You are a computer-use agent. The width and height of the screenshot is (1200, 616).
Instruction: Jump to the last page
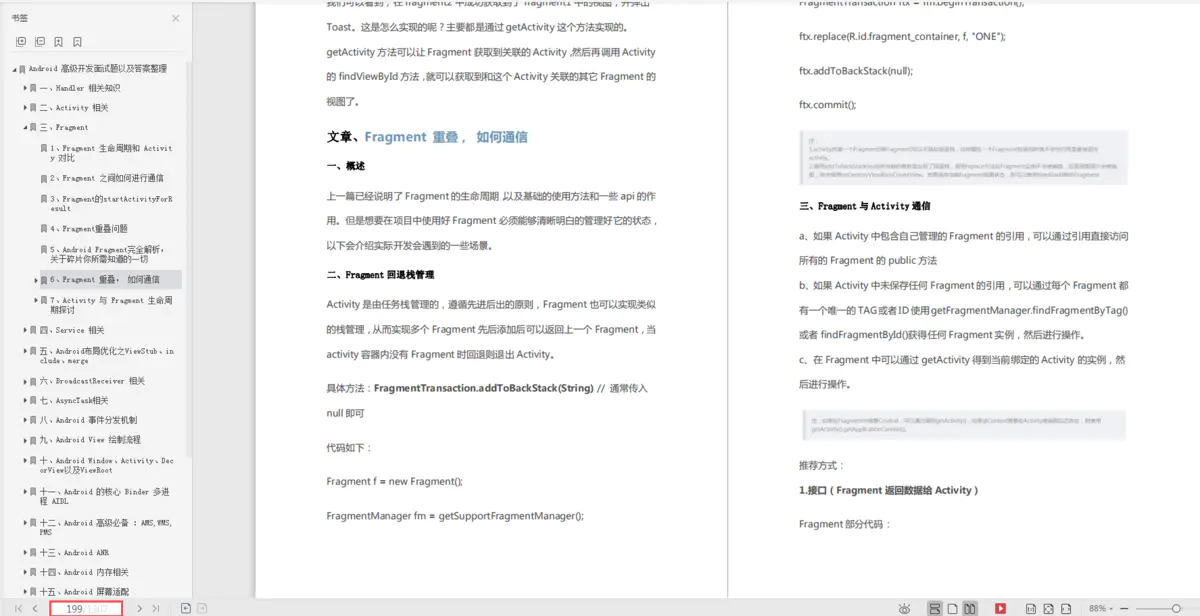pyautogui.click(x=156, y=608)
